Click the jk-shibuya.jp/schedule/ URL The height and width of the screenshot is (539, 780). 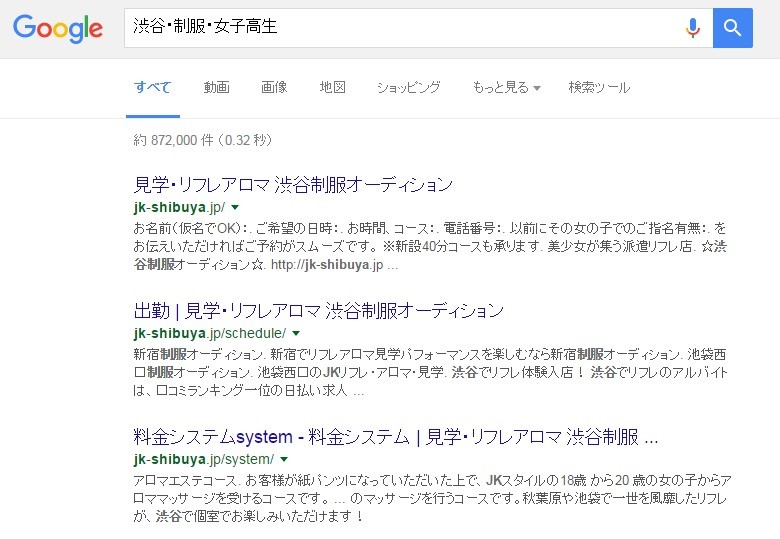[x=209, y=333]
